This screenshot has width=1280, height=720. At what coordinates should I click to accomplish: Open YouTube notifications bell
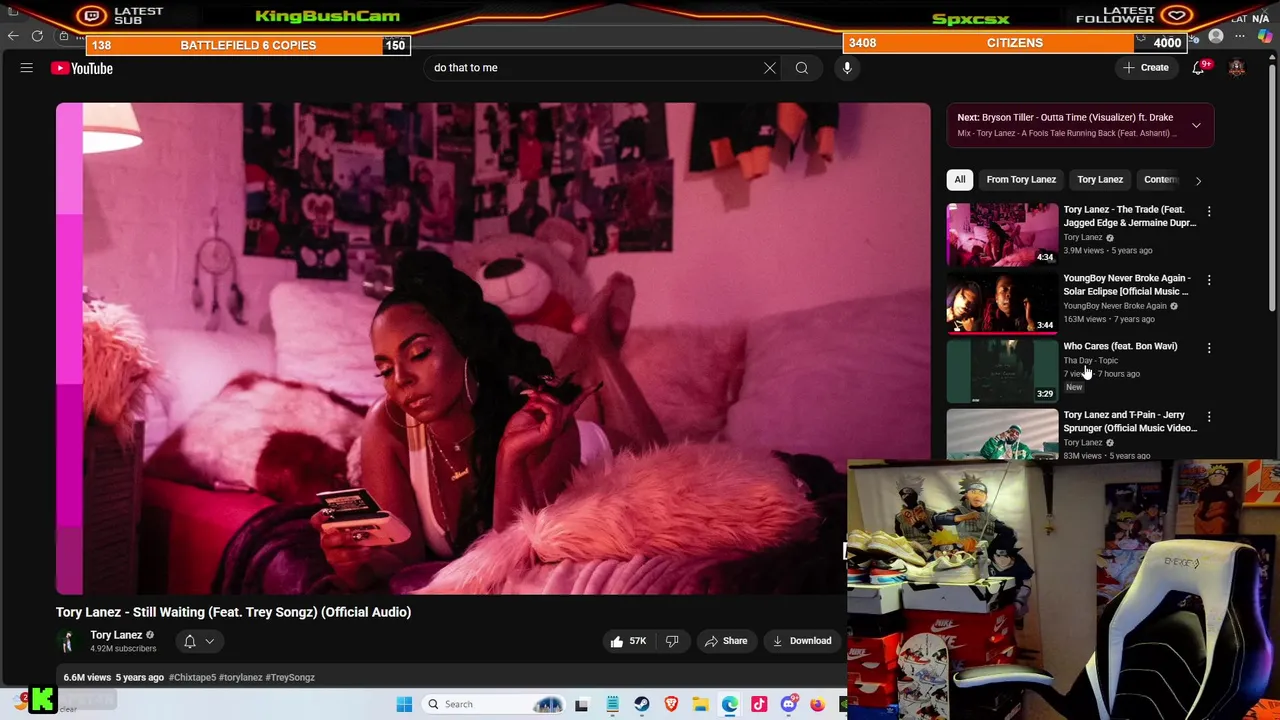[1198, 68]
